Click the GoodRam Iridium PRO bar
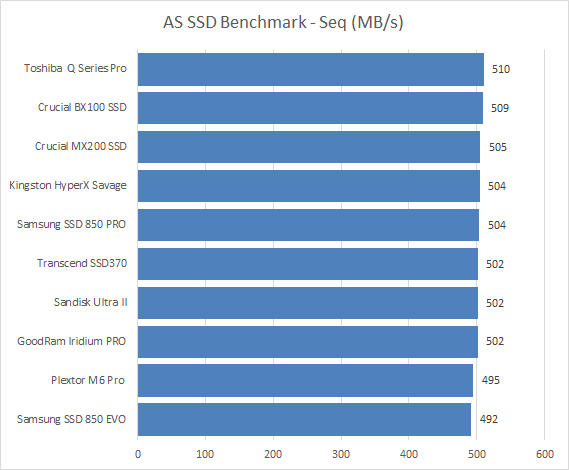Screen dimensions: 569x470 click(308, 342)
